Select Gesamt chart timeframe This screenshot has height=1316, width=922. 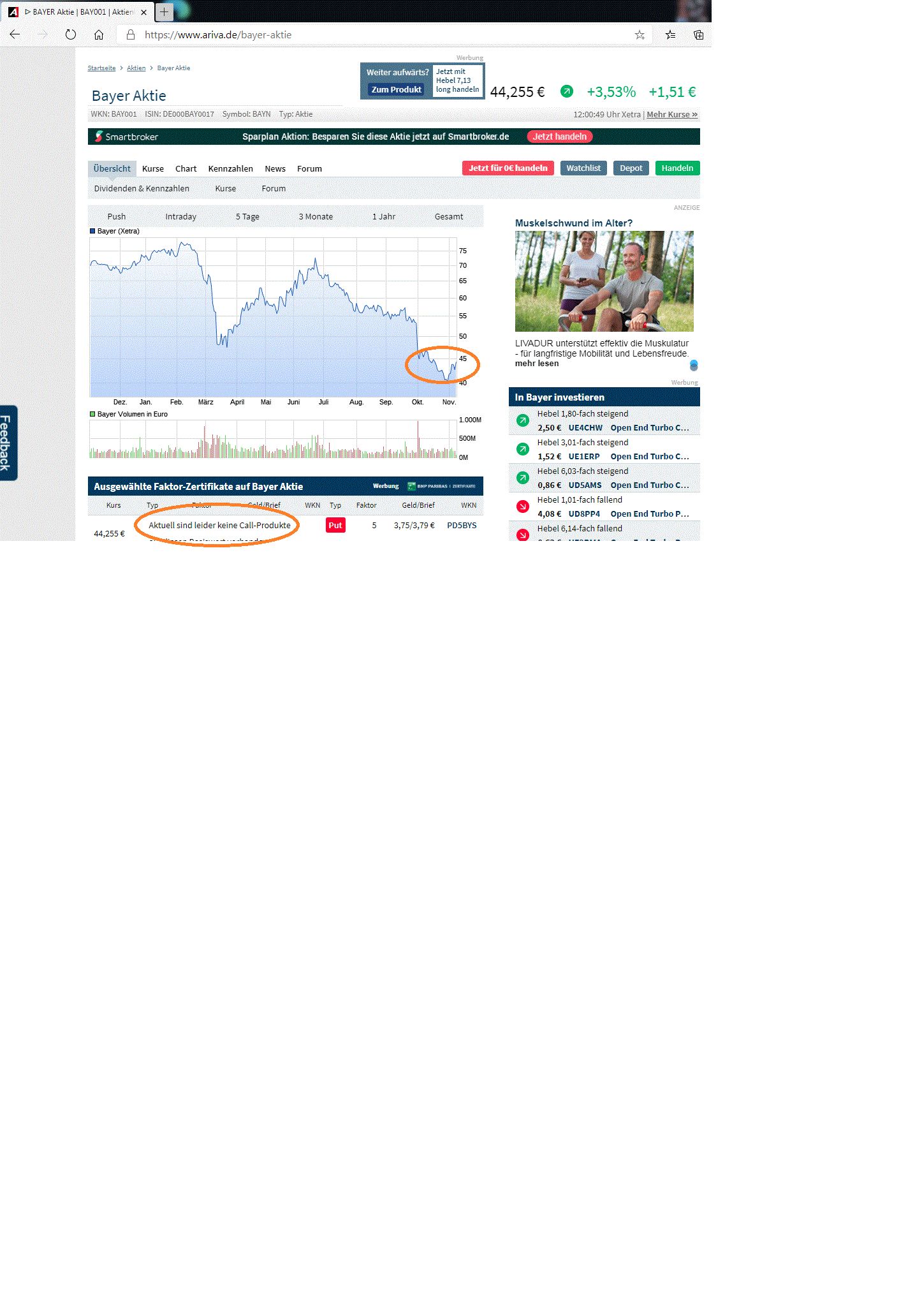click(449, 216)
